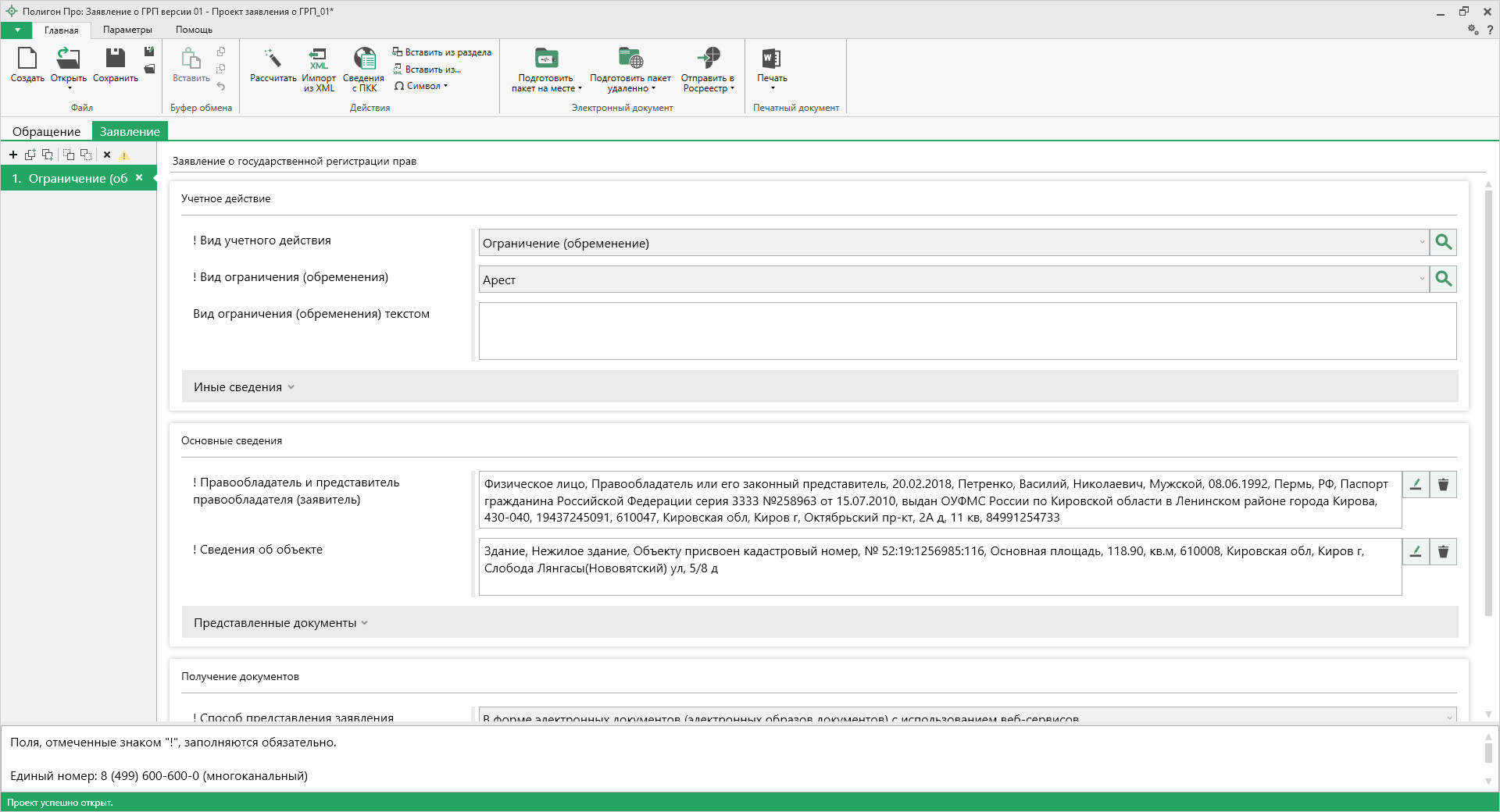Create a new document with Создать
Screen dimensions: 1500x812
tap(27, 64)
